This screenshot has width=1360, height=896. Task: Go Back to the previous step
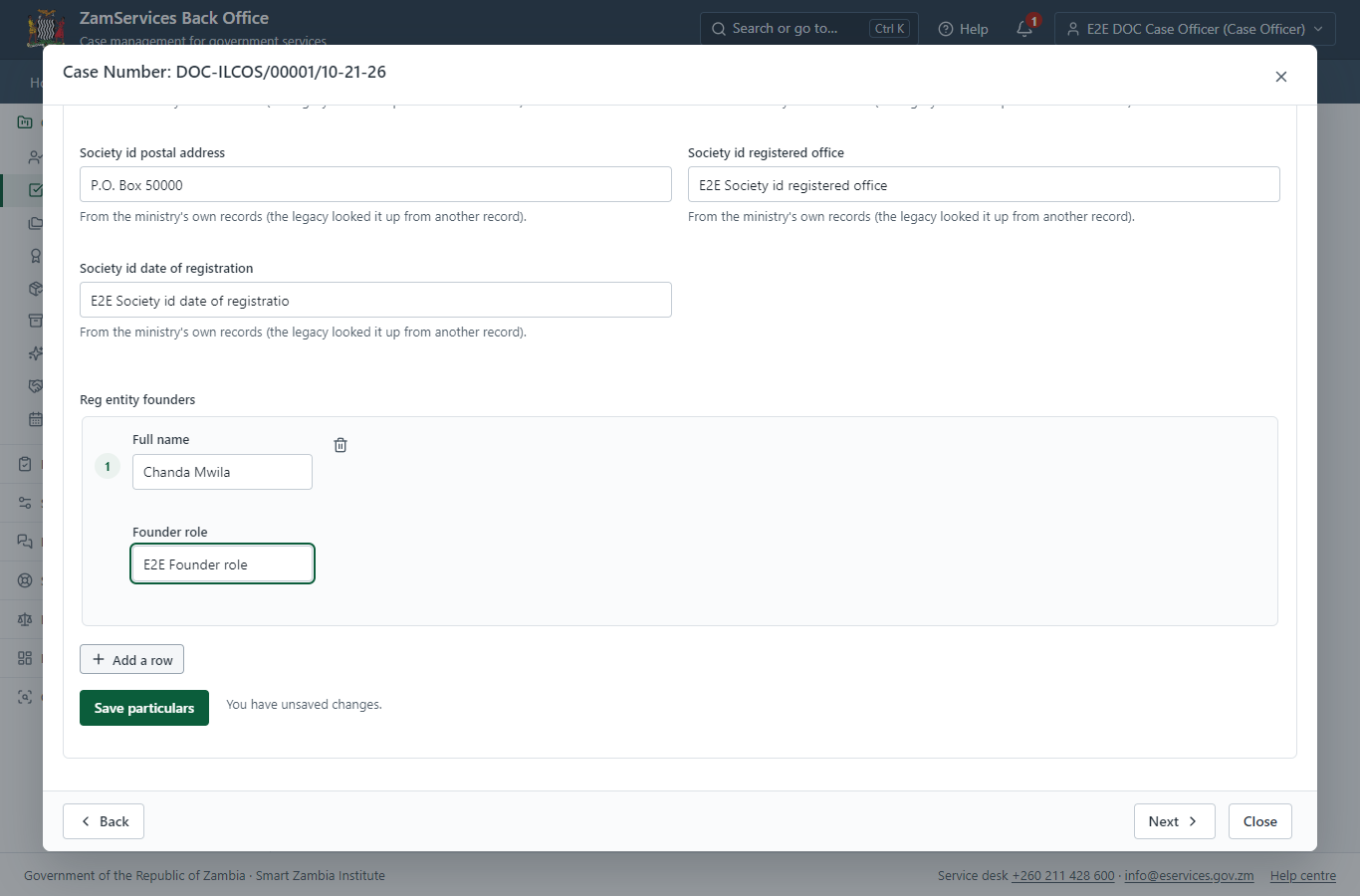pos(104,821)
